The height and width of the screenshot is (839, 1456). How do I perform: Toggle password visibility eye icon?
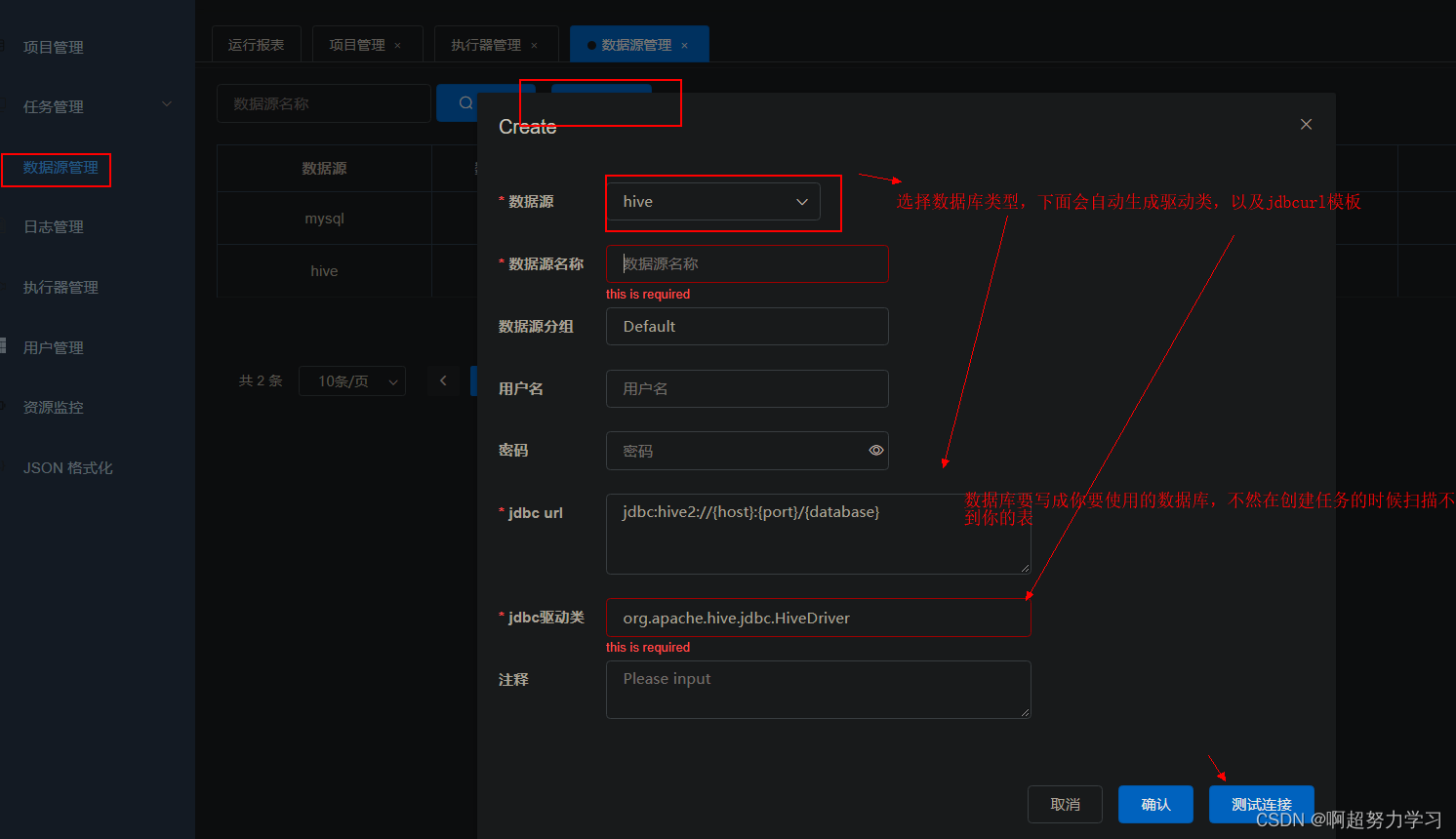pyautogui.click(x=875, y=450)
